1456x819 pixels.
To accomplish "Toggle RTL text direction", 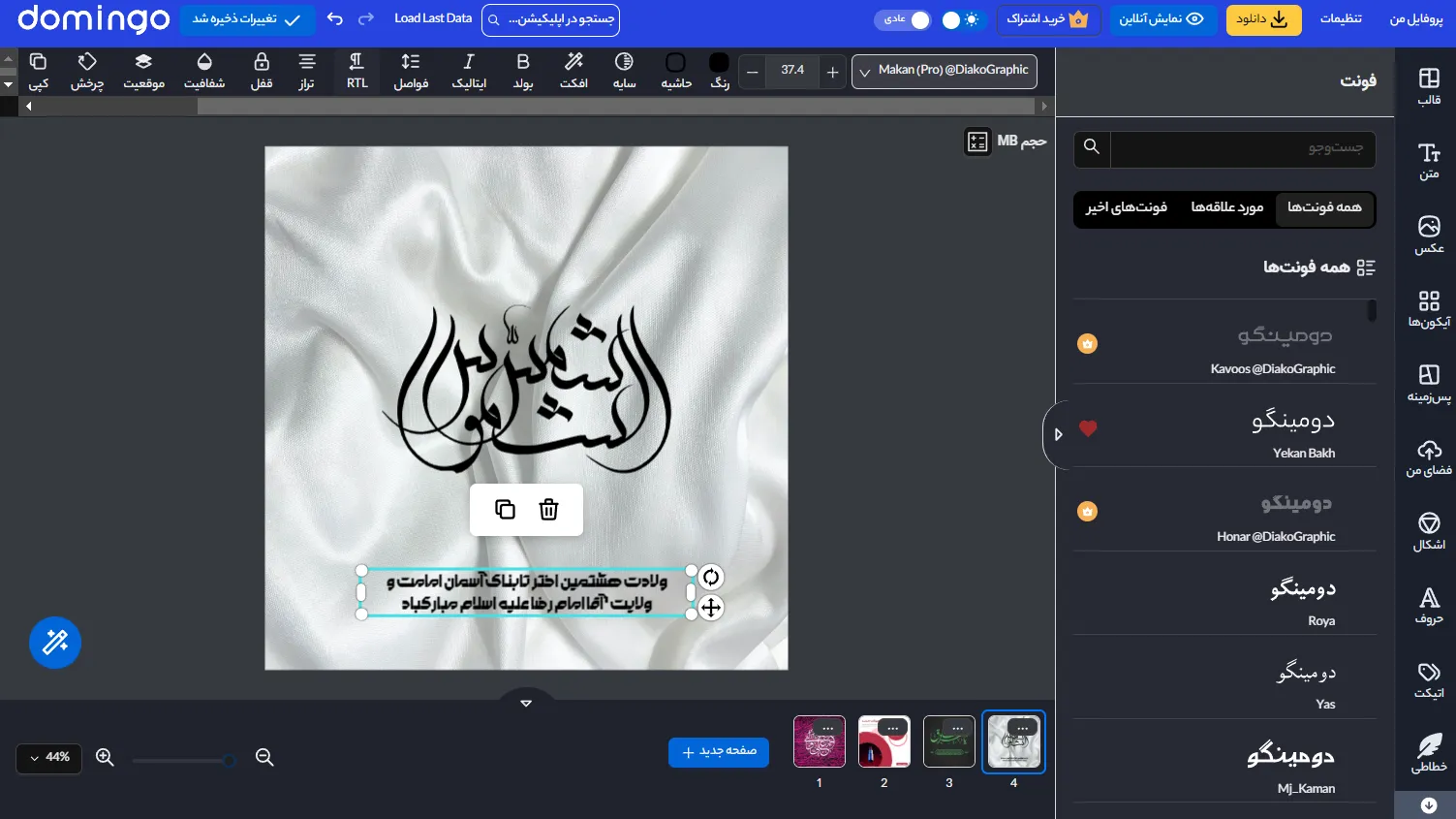I will [356, 71].
